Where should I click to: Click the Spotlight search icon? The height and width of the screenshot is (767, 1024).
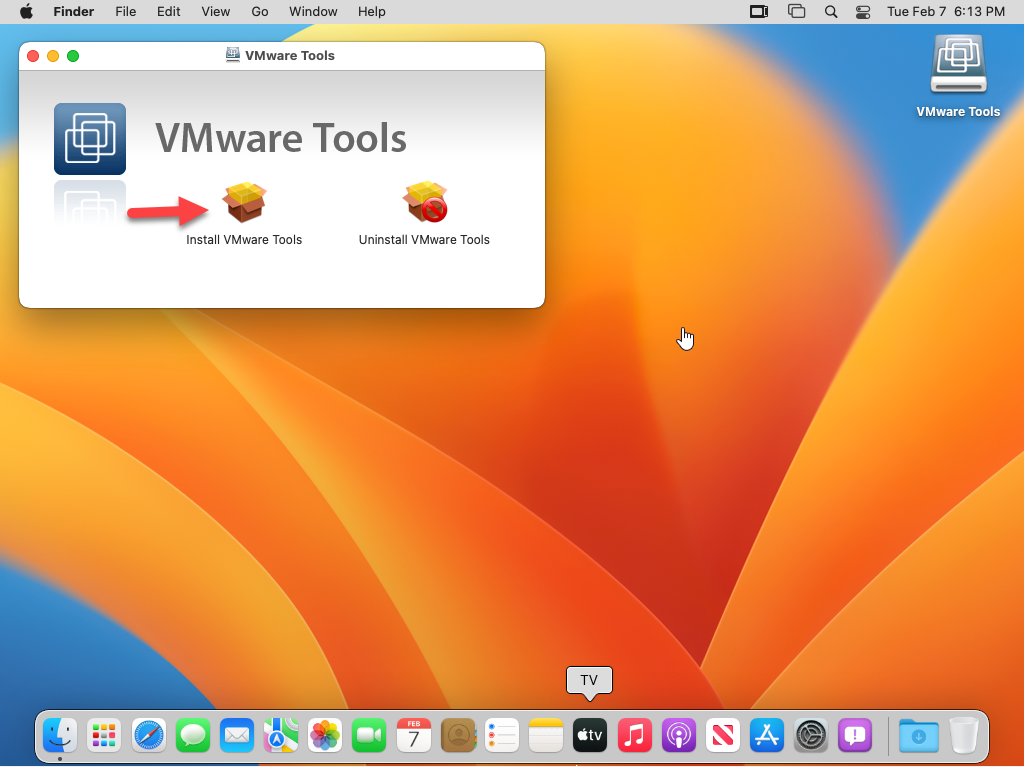pyautogui.click(x=830, y=12)
